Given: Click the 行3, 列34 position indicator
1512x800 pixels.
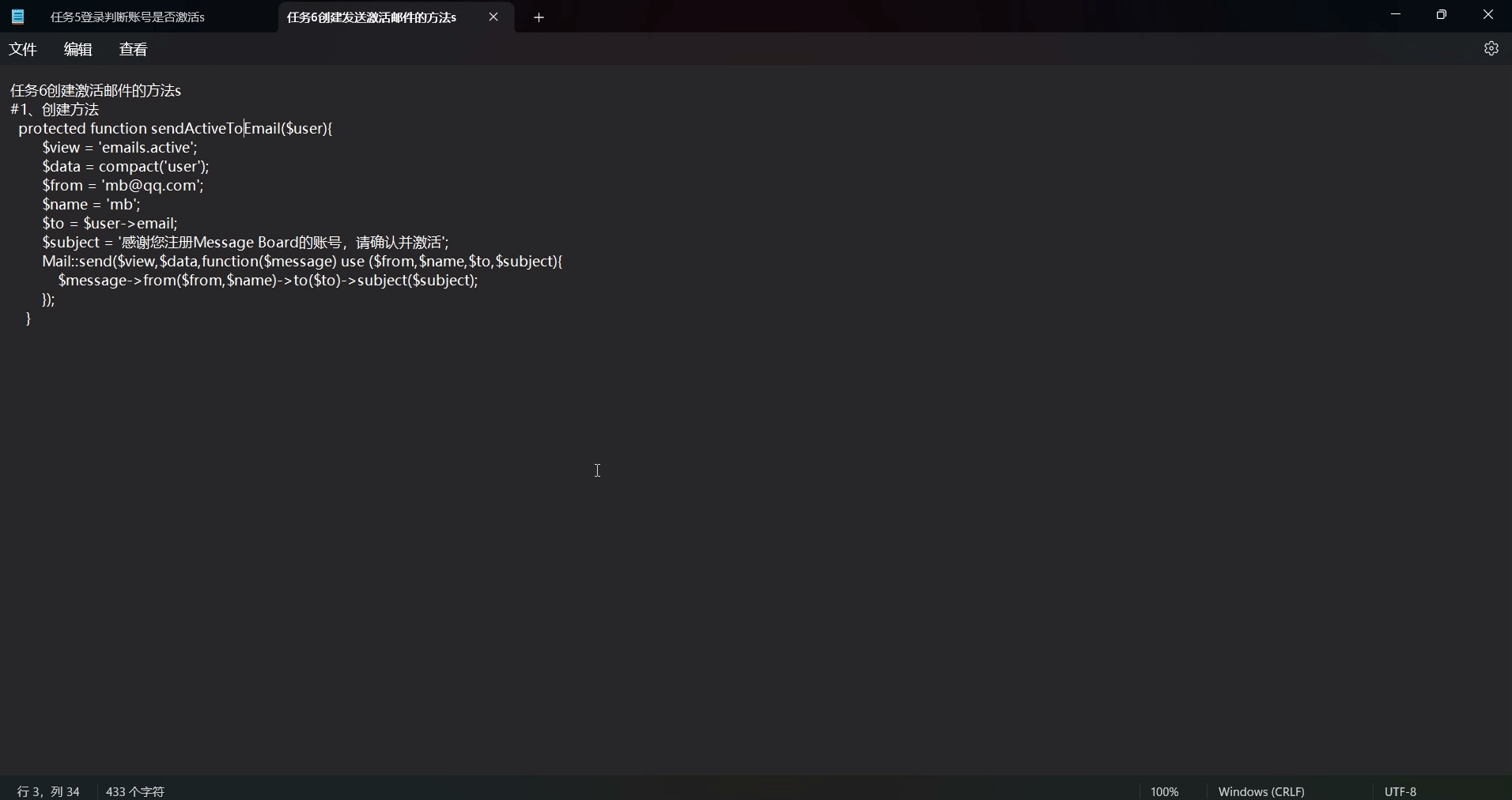Looking at the screenshot, I should pos(47,791).
